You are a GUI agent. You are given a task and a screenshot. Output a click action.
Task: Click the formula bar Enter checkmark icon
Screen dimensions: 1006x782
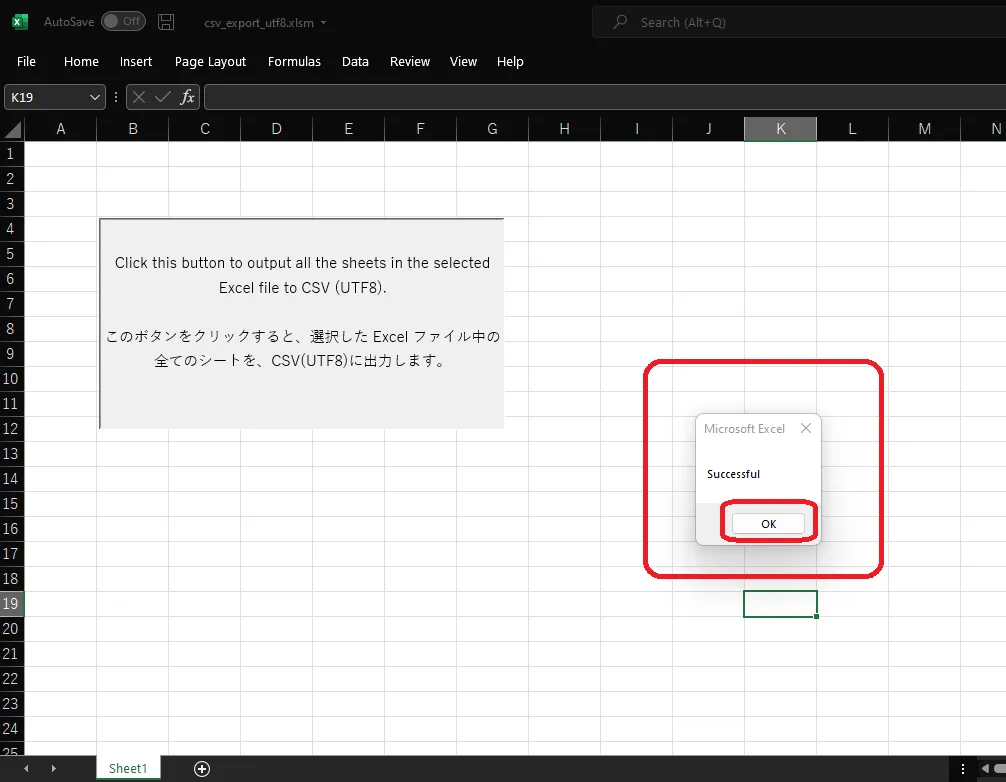click(x=163, y=97)
